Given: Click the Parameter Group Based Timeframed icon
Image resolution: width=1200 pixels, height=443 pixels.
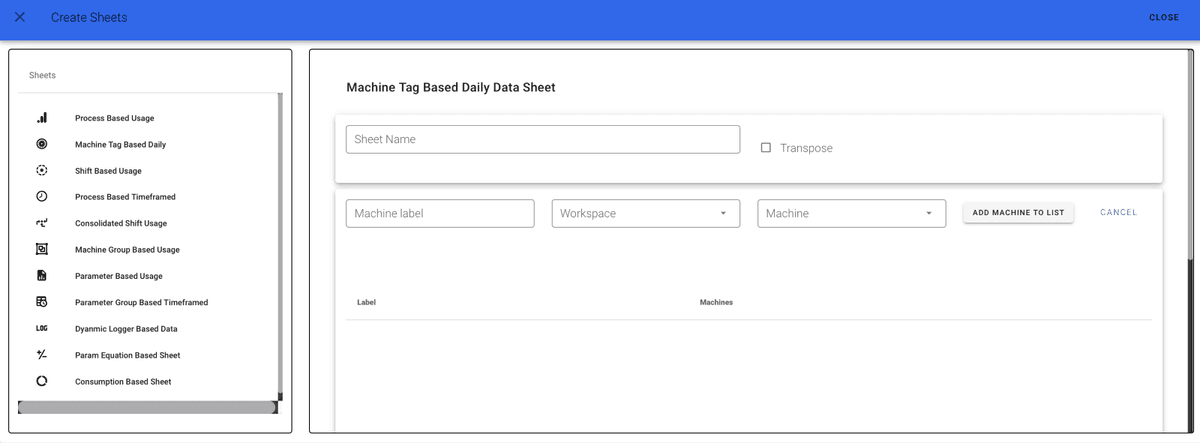Looking at the screenshot, I should point(42,302).
